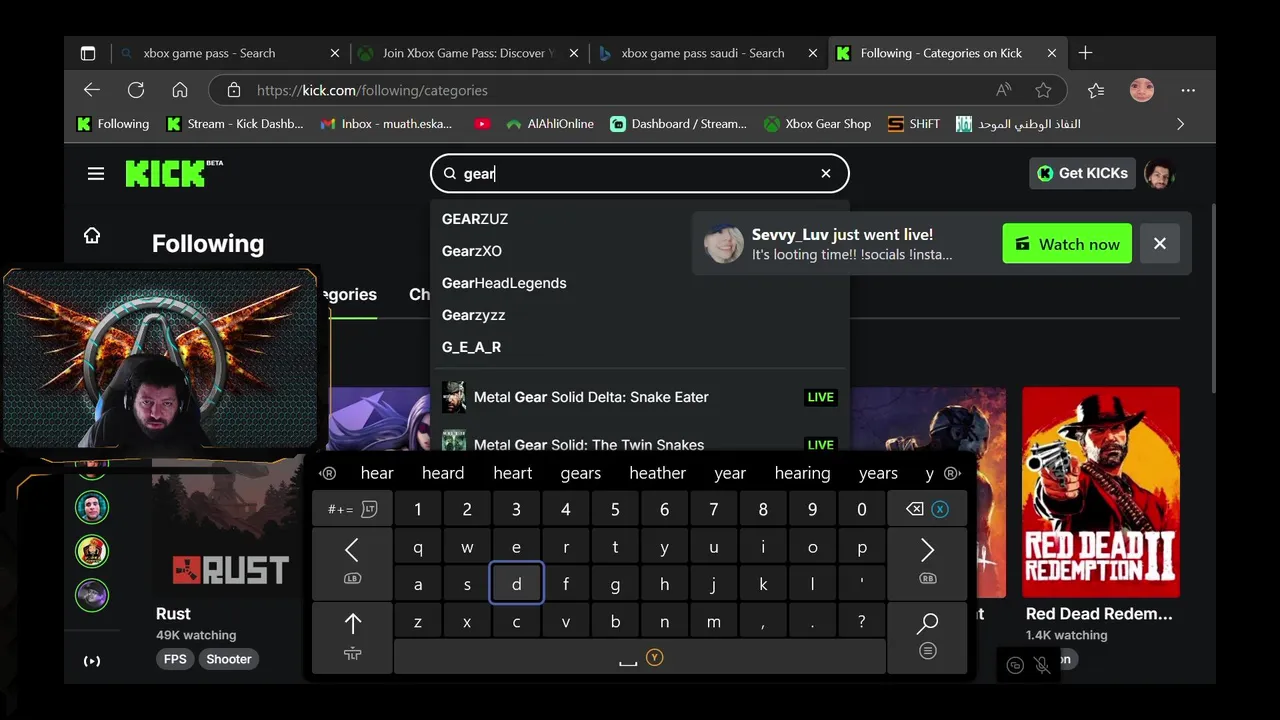Click Watch now for Sevvy_Luv
Image resolution: width=1280 pixels, height=720 pixels.
tap(1067, 244)
